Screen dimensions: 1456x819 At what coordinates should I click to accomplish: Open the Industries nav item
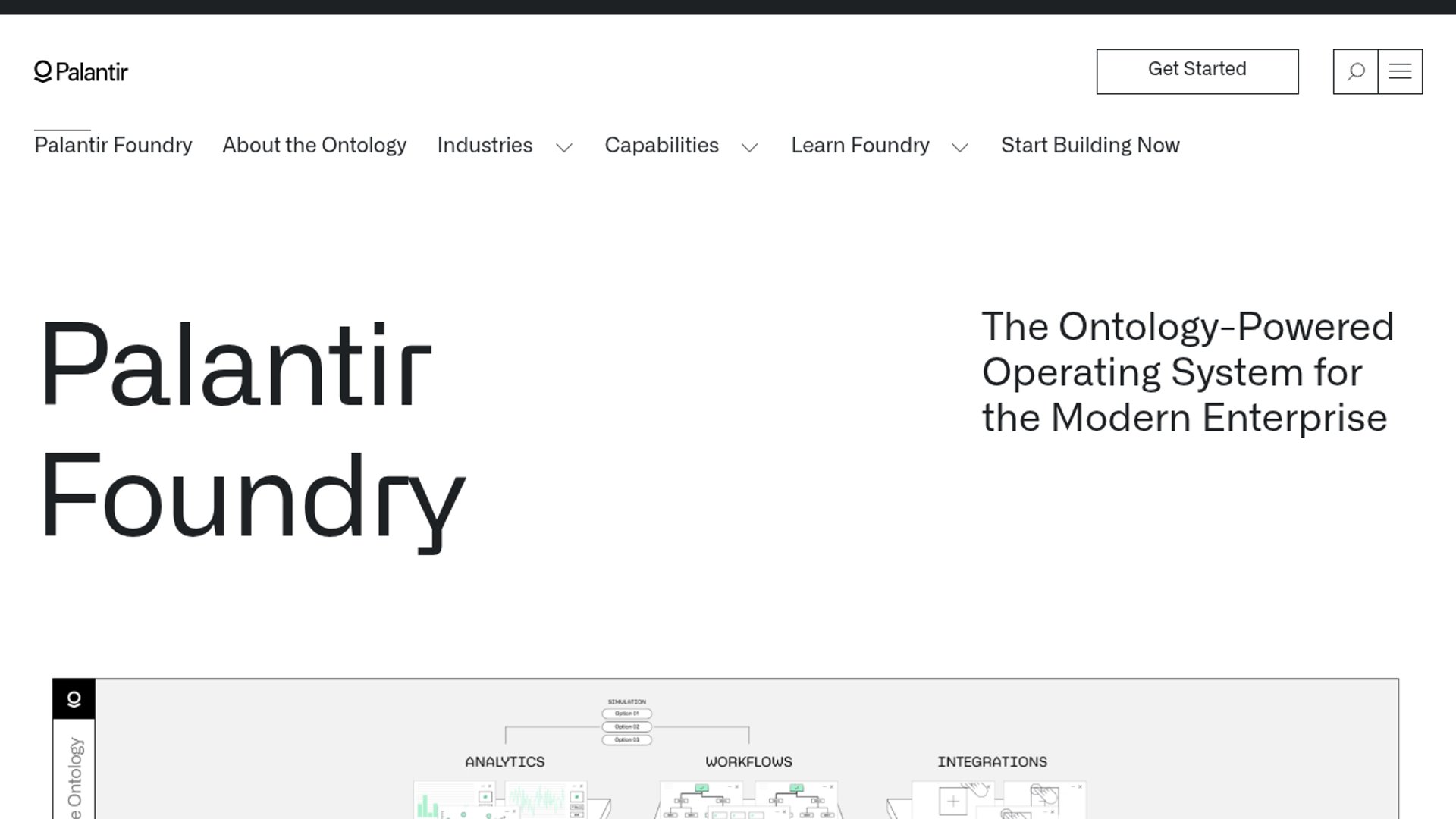[x=485, y=145]
